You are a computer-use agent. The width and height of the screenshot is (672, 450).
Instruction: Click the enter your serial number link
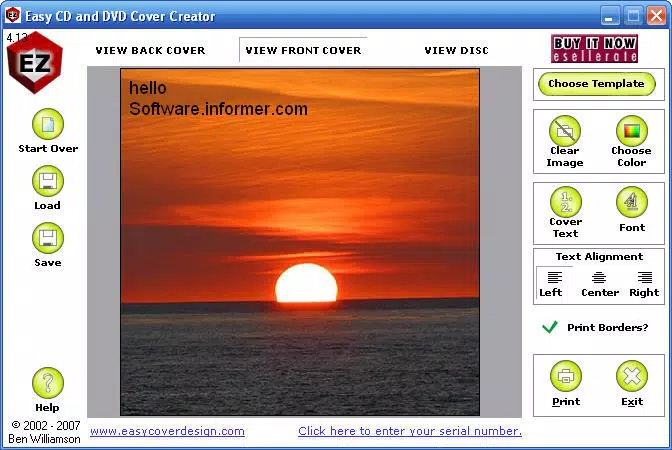[410, 431]
